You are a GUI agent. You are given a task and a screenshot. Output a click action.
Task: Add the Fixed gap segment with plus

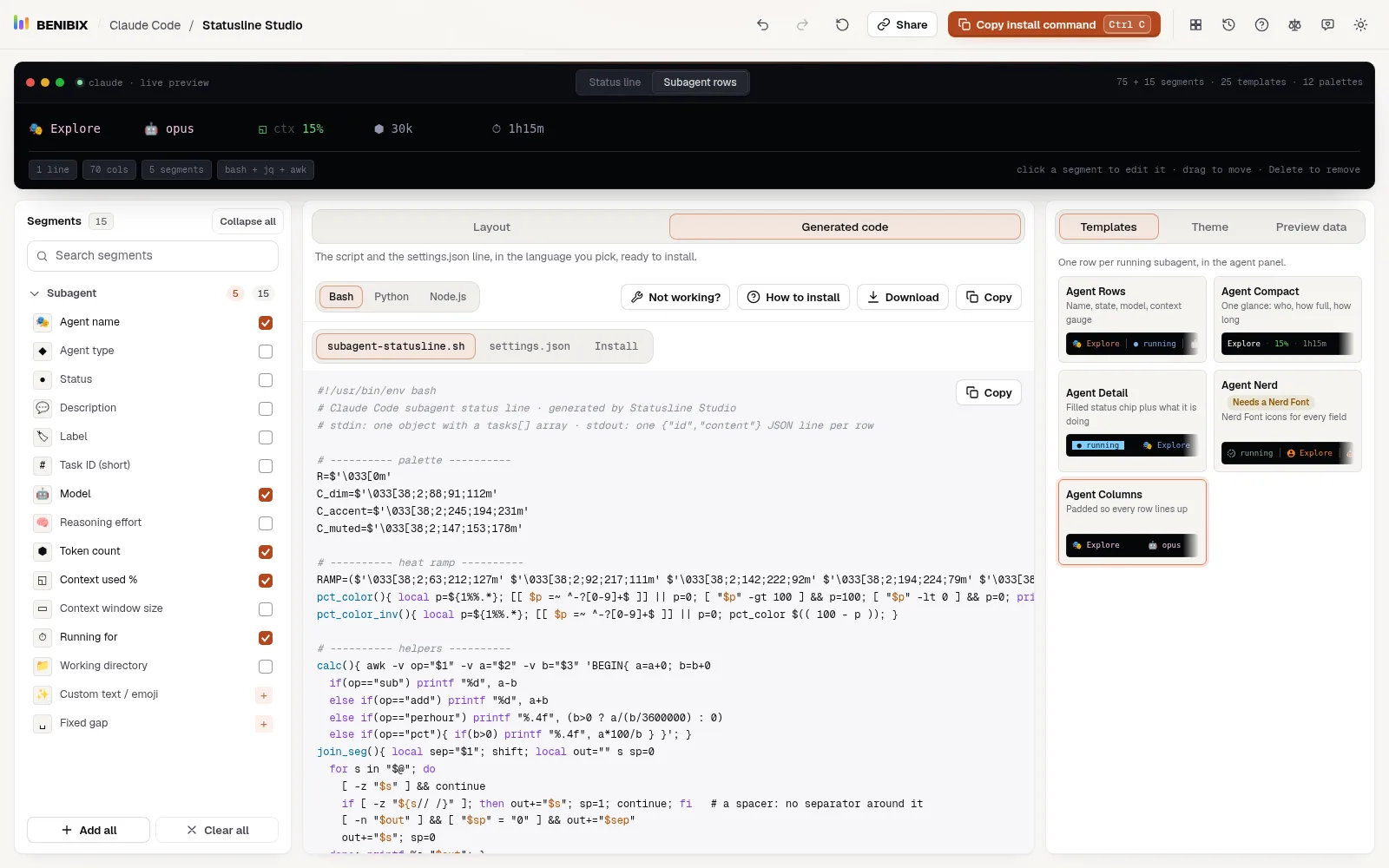(x=264, y=724)
